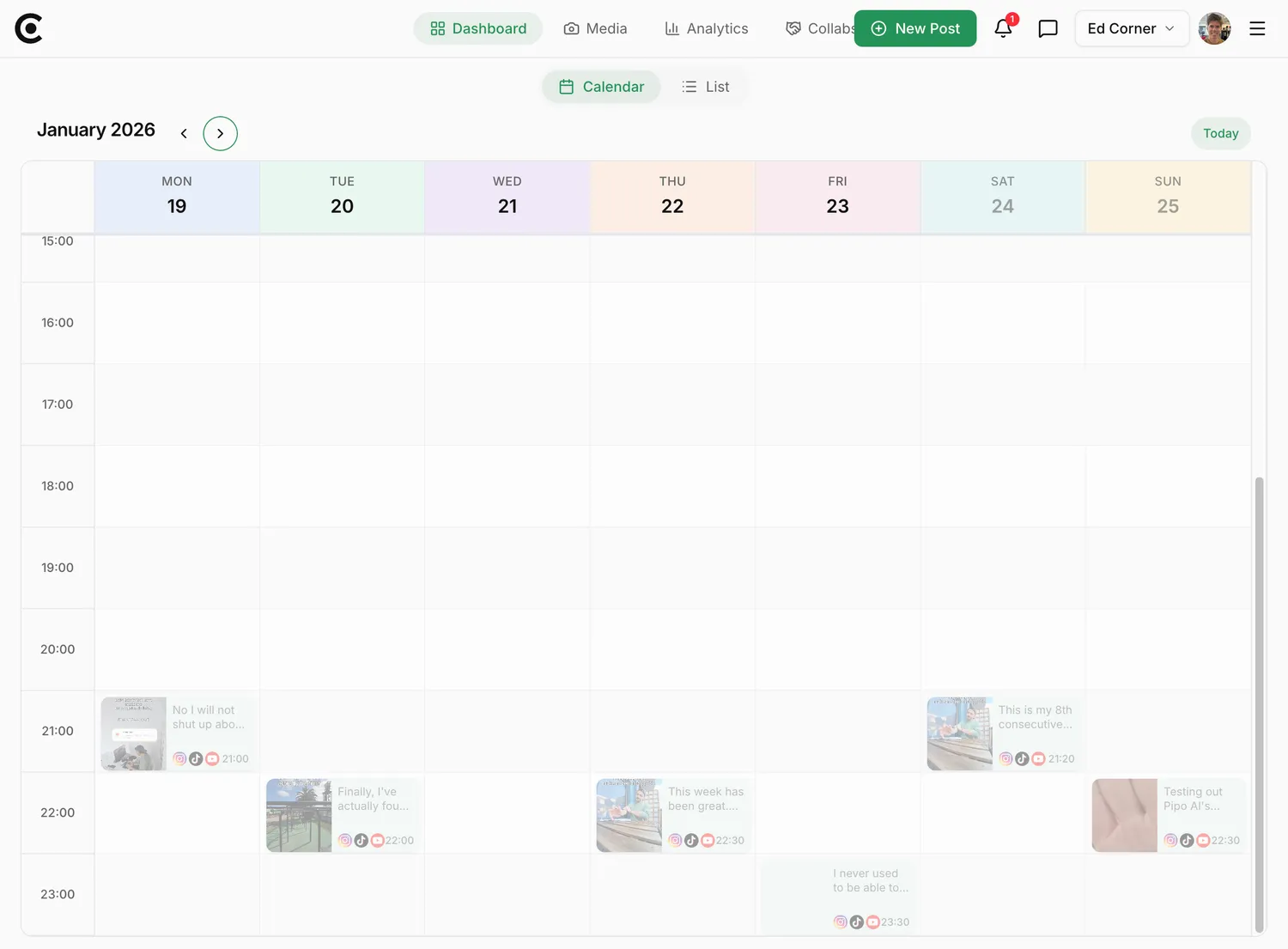The width and height of the screenshot is (1288, 949).
Task: Advance to next week with right chevron
Action: pyautogui.click(x=220, y=133)
